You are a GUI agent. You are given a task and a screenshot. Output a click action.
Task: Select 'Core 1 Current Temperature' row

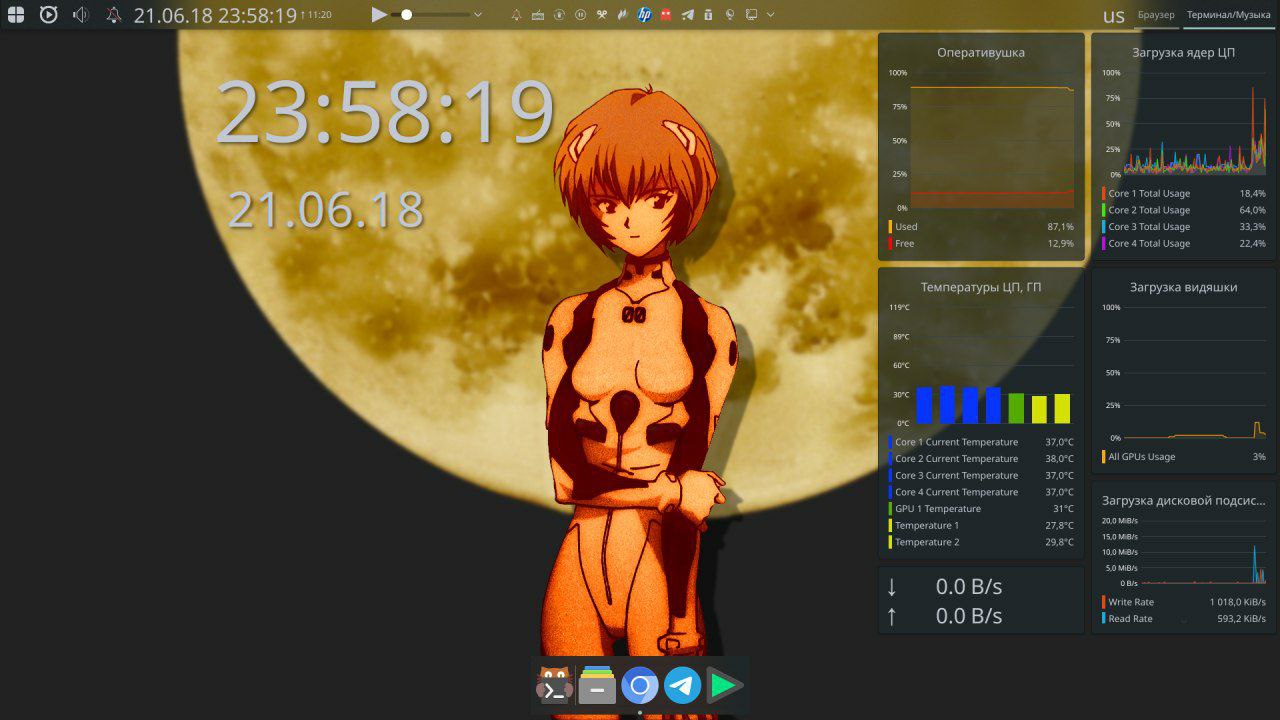981,442
